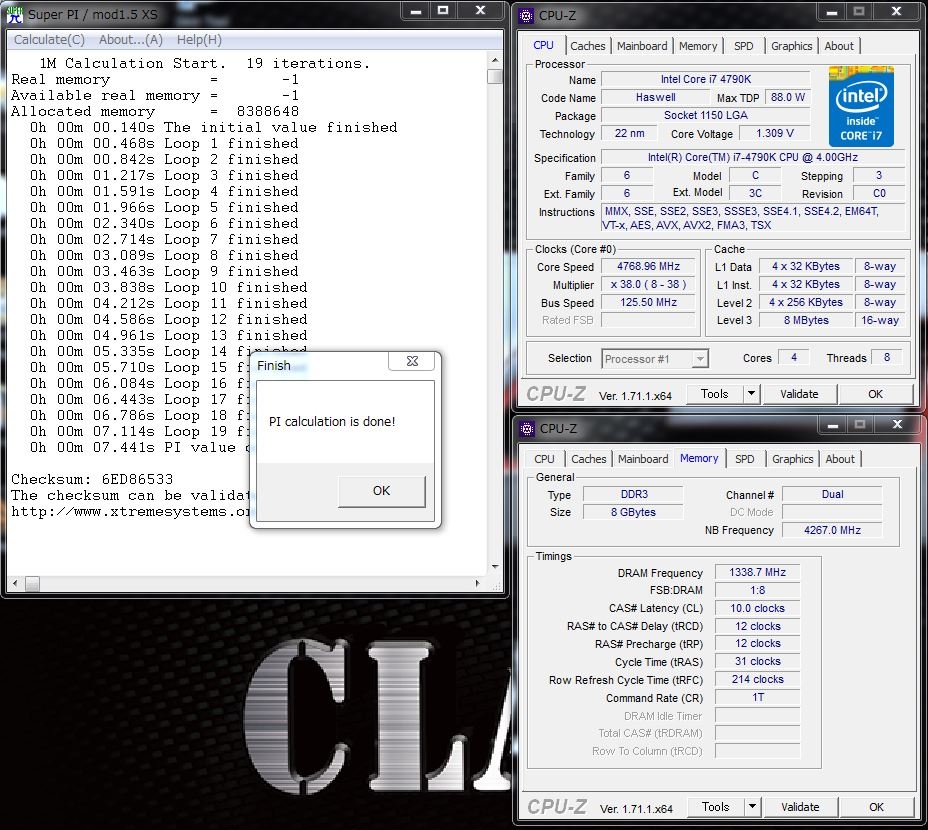Click OK in upper CPU-Z window
Screen dimensions: 928x830
click(x=875, y=394)
